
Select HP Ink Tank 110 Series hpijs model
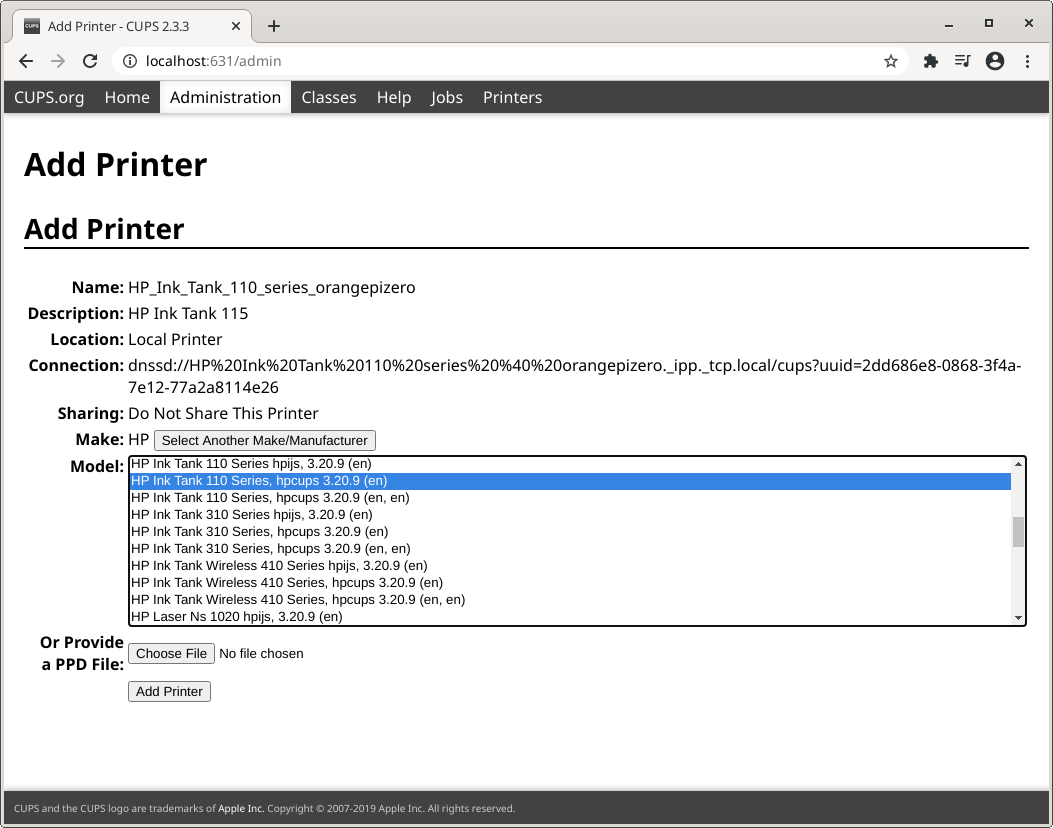coord(570,463)
